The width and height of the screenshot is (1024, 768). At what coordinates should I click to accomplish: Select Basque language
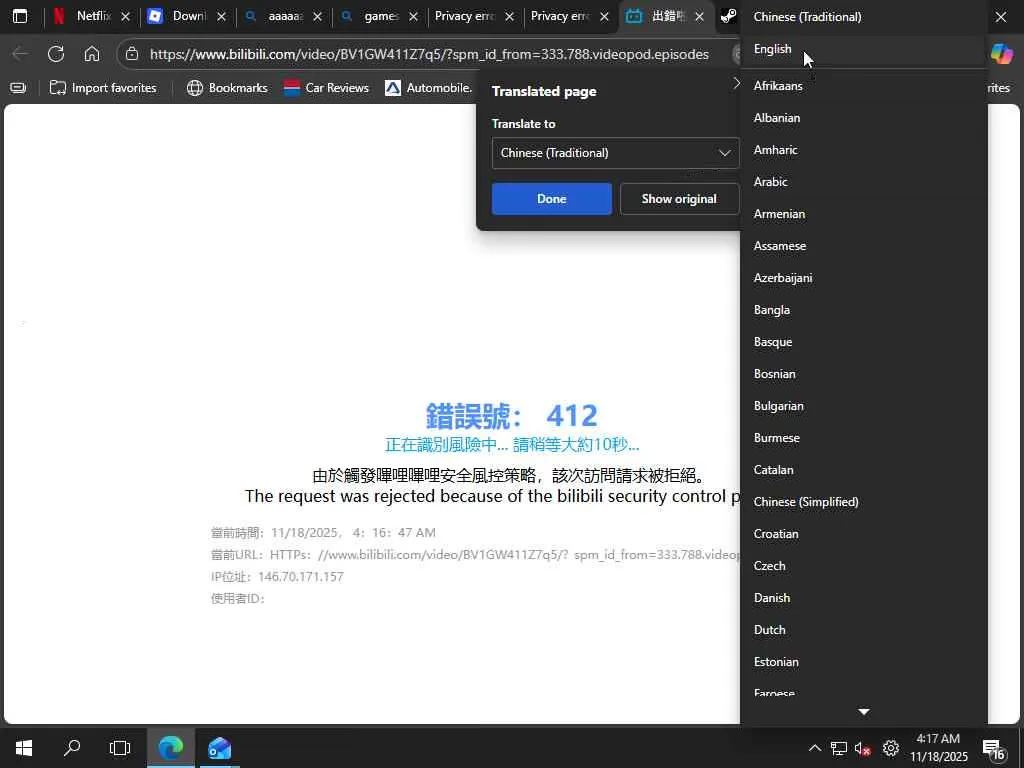[863, 342]
